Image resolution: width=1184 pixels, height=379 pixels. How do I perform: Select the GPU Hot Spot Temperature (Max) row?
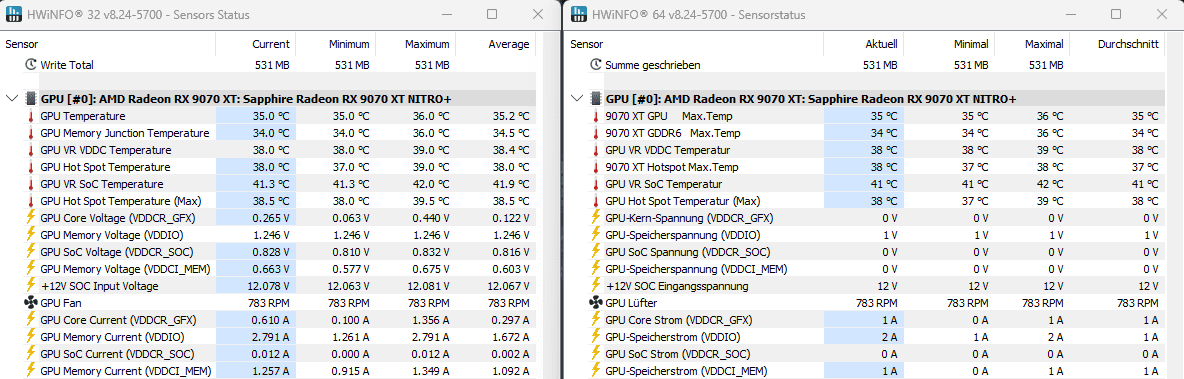pos(270,201)
